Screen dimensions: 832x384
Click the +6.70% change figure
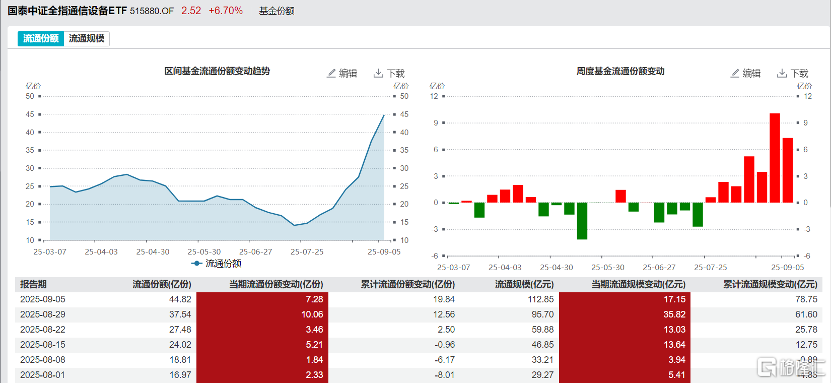point(226,10)
